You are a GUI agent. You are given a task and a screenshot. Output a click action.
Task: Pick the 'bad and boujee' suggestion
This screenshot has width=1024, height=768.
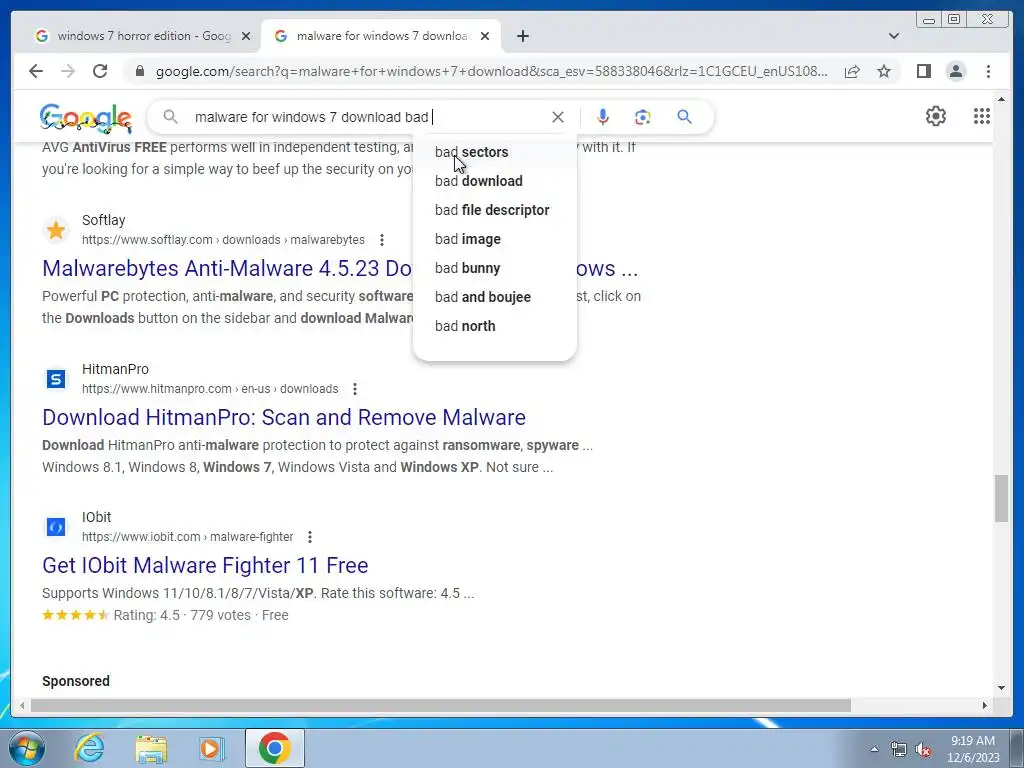click(494, 297)
